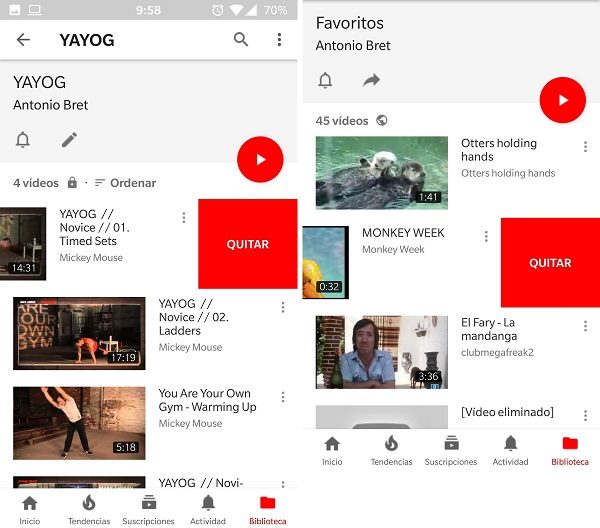
Task: Open Actividad tab in right screen
Action: tap(510, 450)
